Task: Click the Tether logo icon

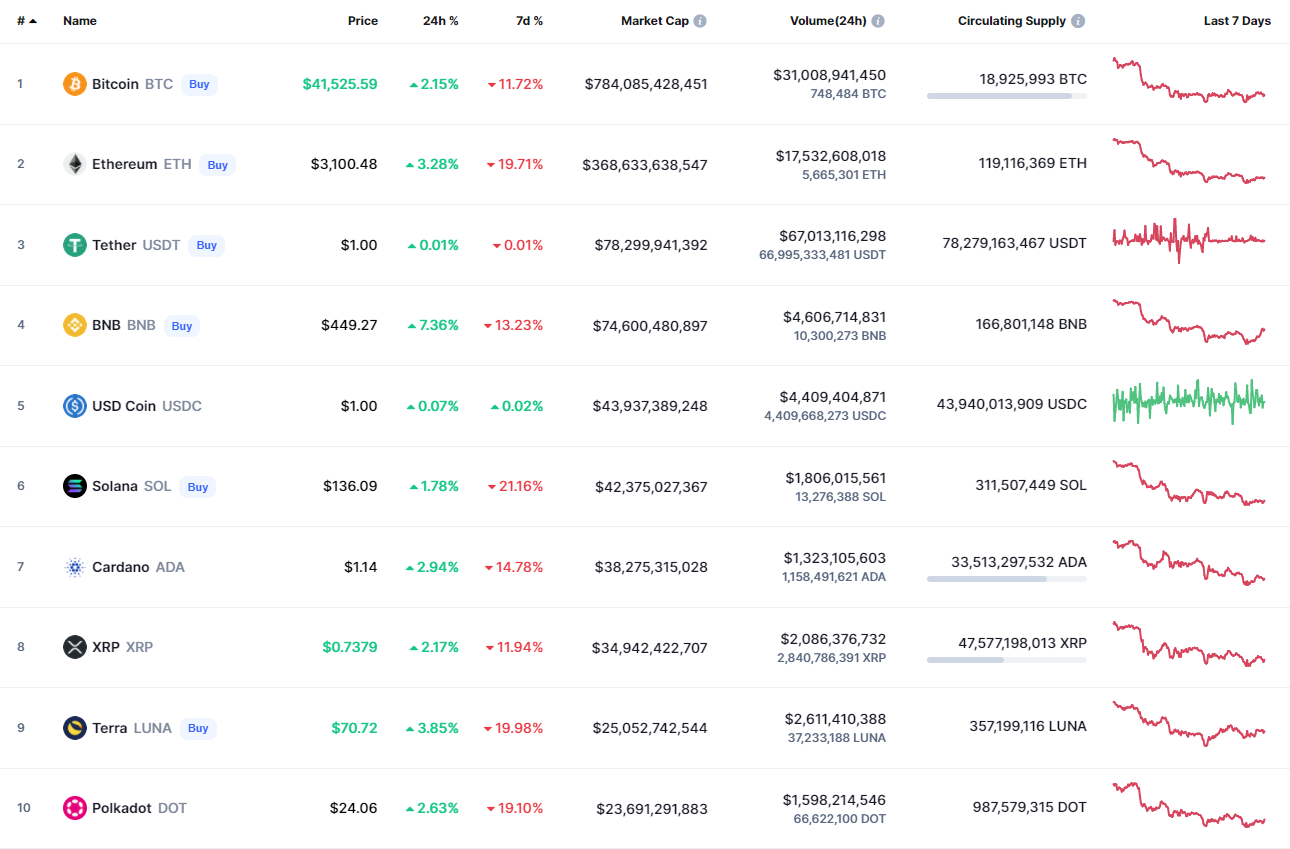Action: pos(75,245)
